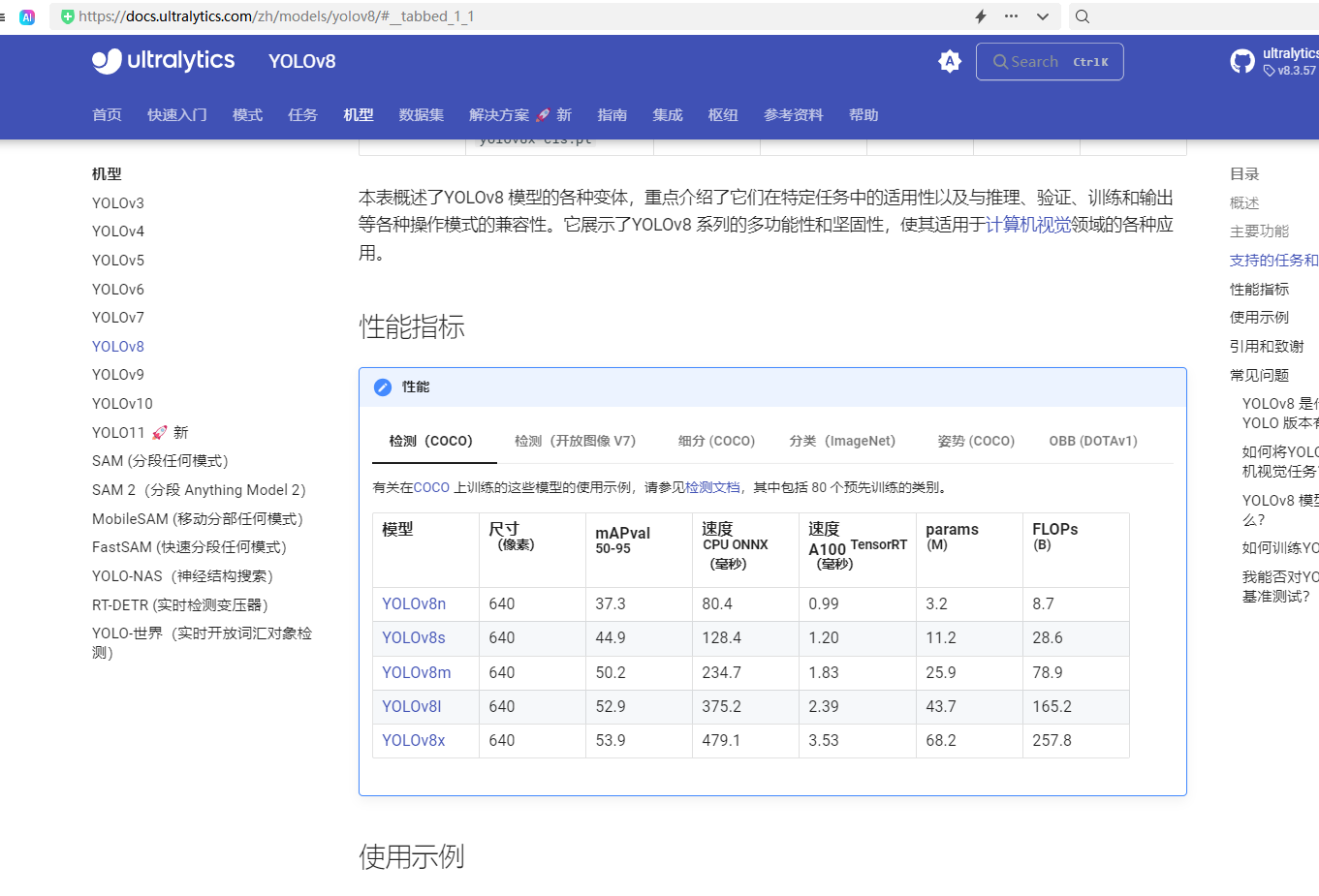This screenshot has height=896, width=1319.
Task: Open the 枢纽 navigation tab
Action: click(x=723, y=115)
